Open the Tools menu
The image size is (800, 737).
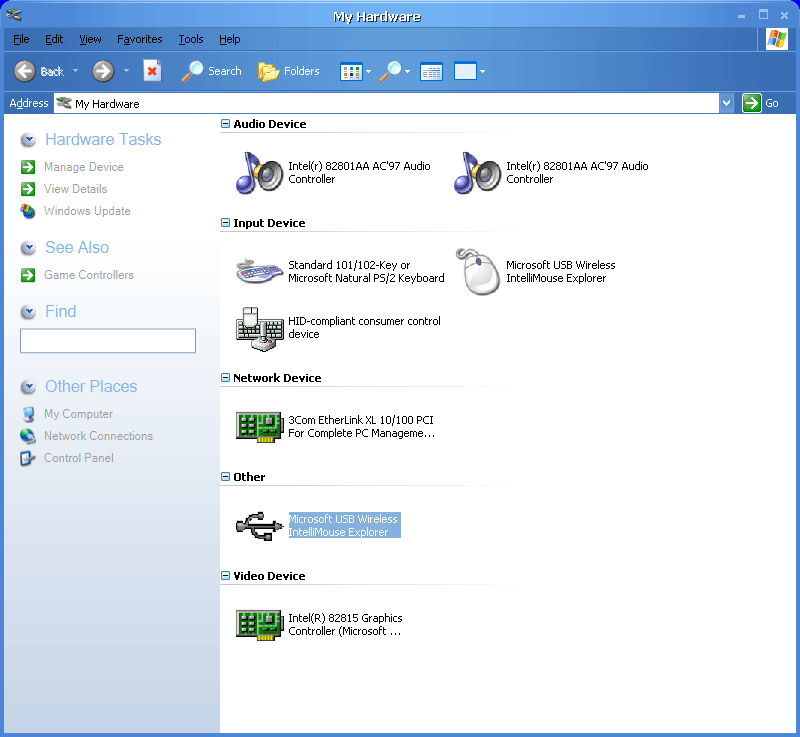click(x=190, y=39)
